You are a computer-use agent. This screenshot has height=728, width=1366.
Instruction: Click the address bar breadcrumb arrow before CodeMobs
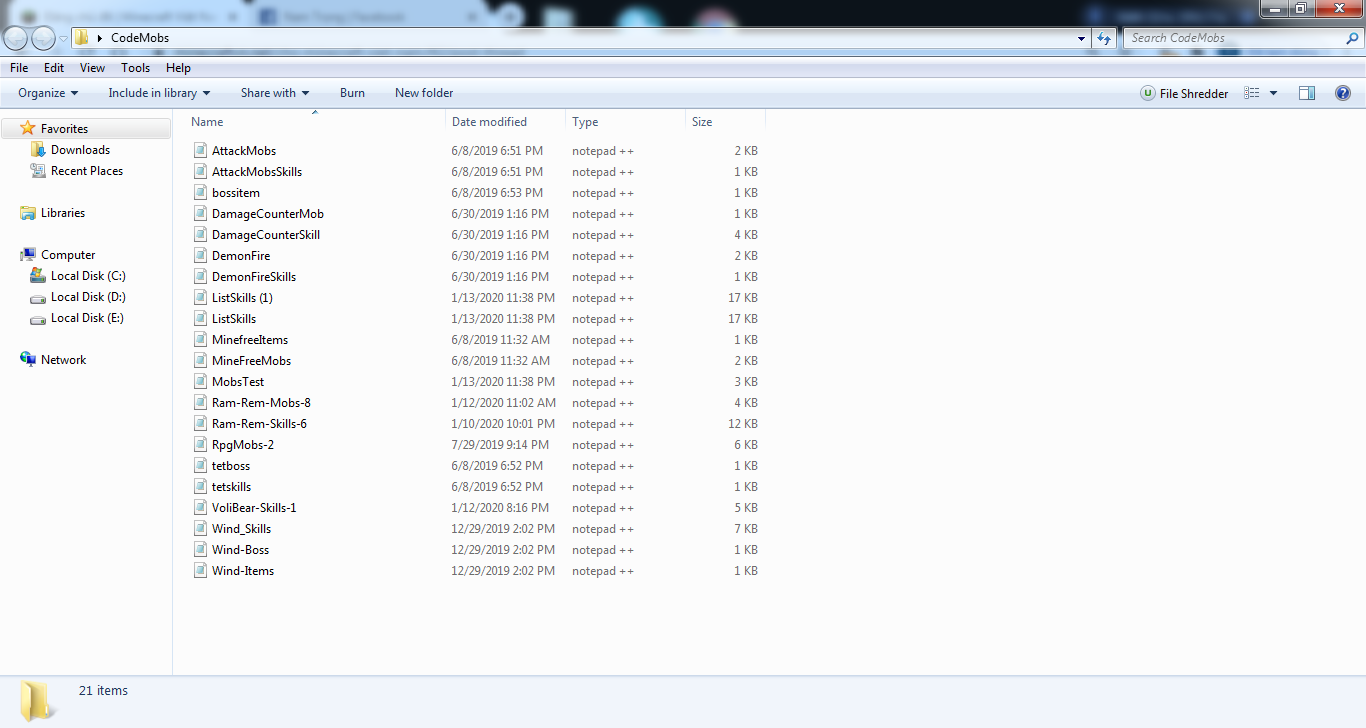point(100,38)
